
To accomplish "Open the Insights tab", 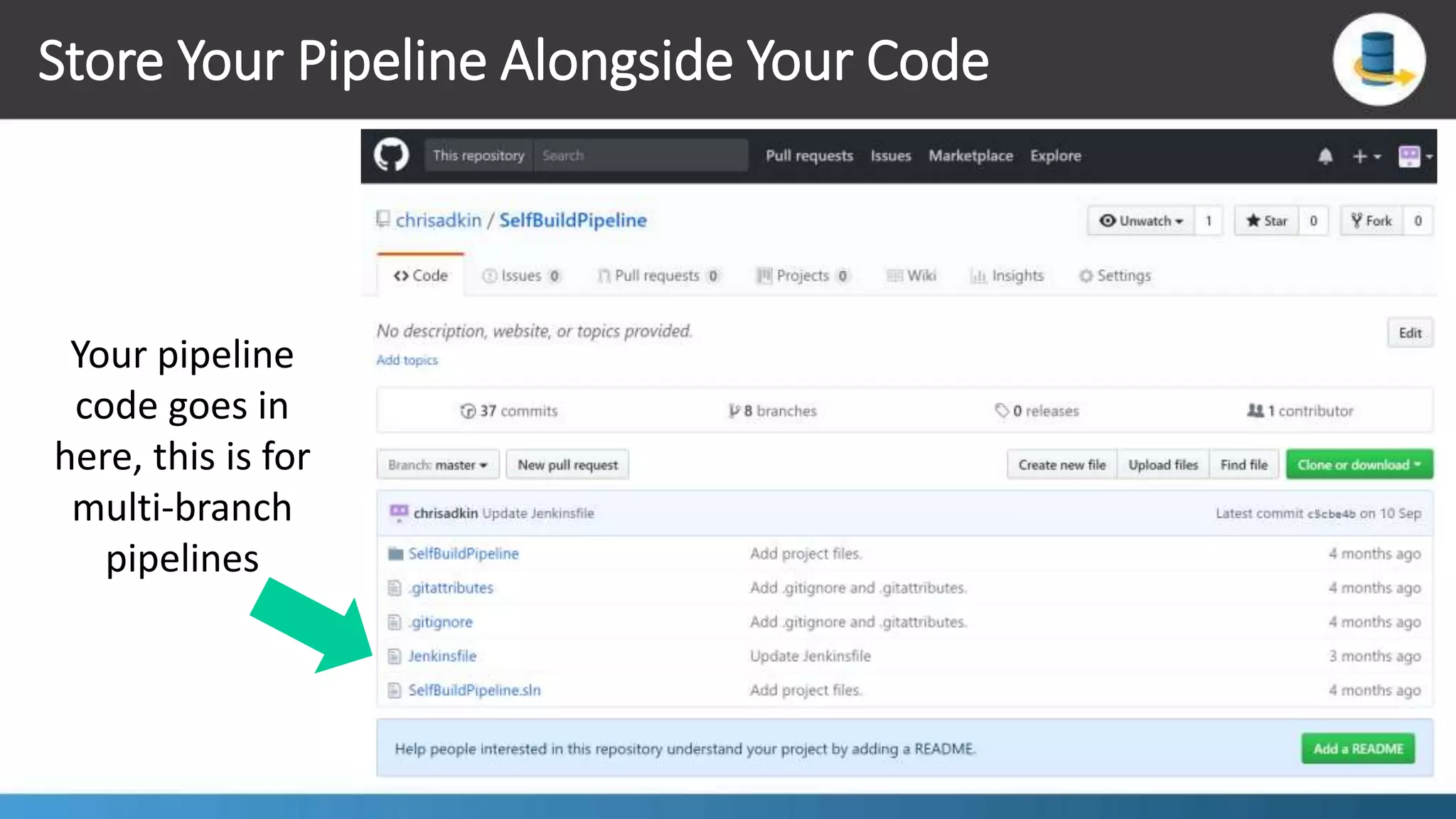I will (x=1007, y=276).
